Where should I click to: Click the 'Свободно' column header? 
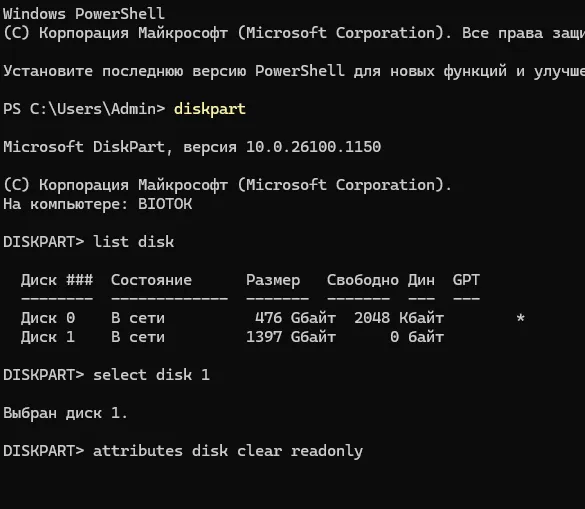363,280
